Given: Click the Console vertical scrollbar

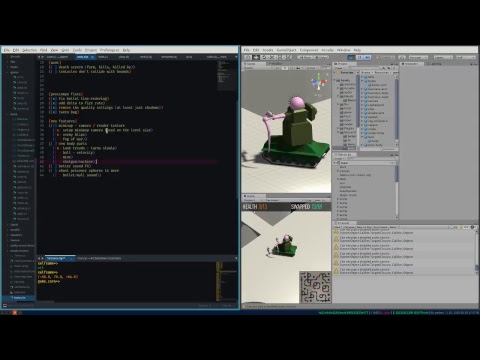Looking at the screenshot, I should pos(477,252).
